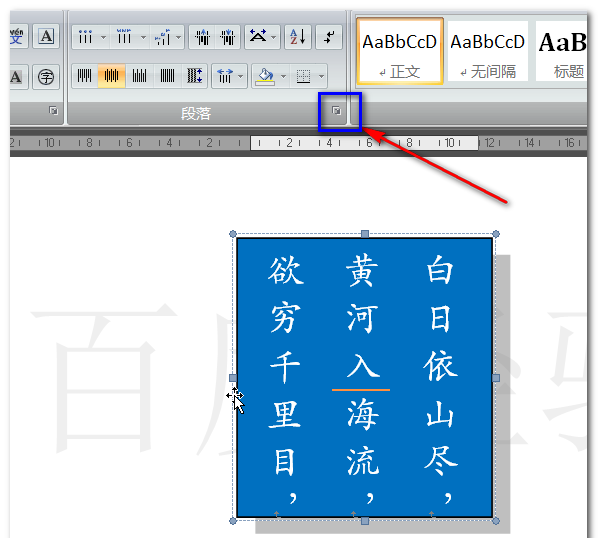The image size is (598, 538).
Task: Select the first alignment button
Action: [85, 76]
